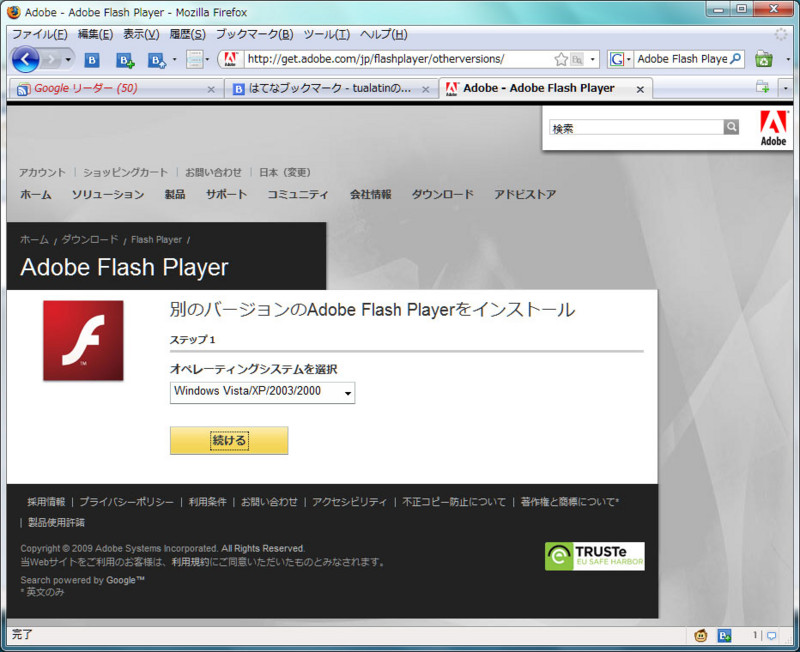This screenshot has height=652, width=800.
Task: Open the ブックマーク menu
Action: (x=254, y=35)
